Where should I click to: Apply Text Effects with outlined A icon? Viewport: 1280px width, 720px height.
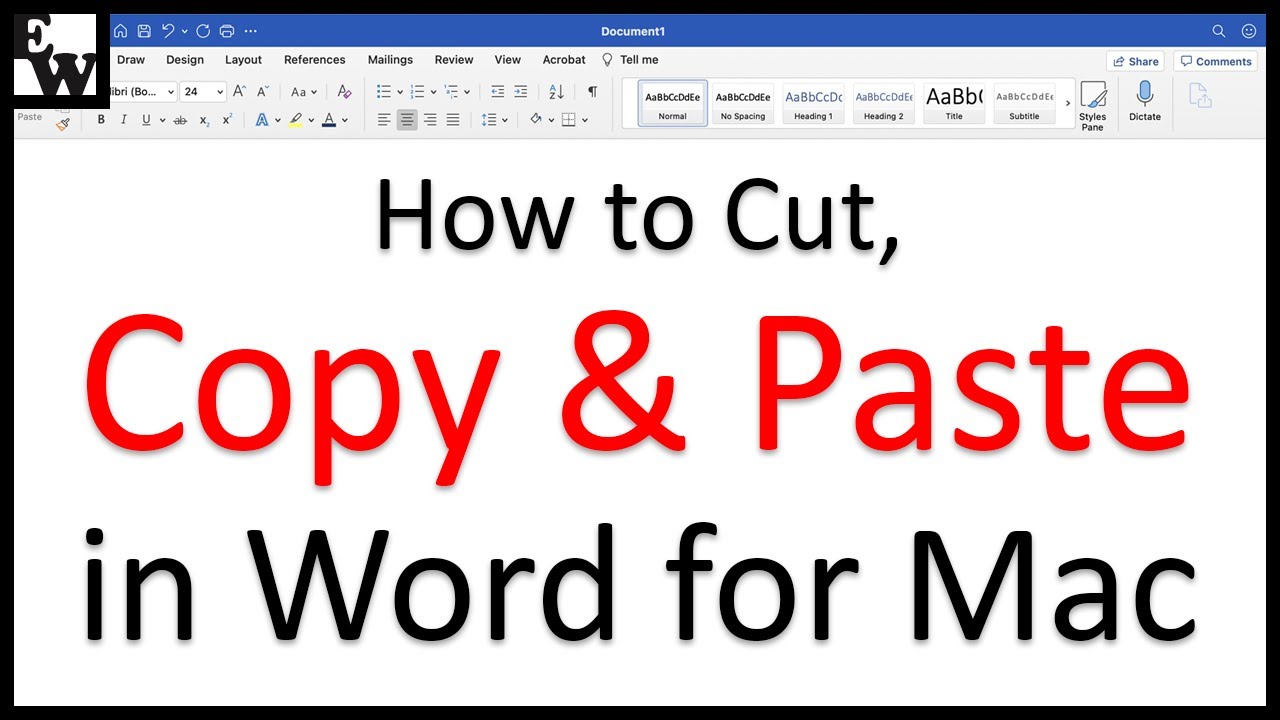[262, 120]
